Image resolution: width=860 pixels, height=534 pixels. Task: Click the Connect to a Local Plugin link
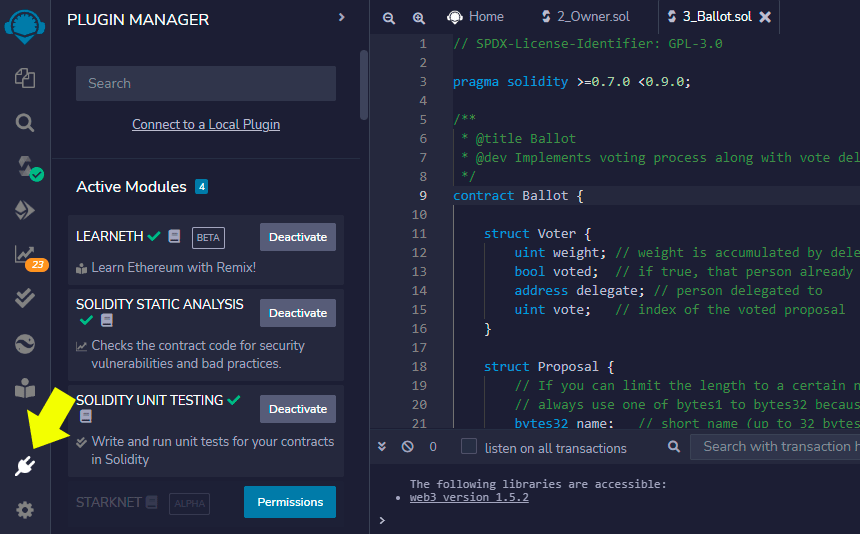click(x=206, y=124)
